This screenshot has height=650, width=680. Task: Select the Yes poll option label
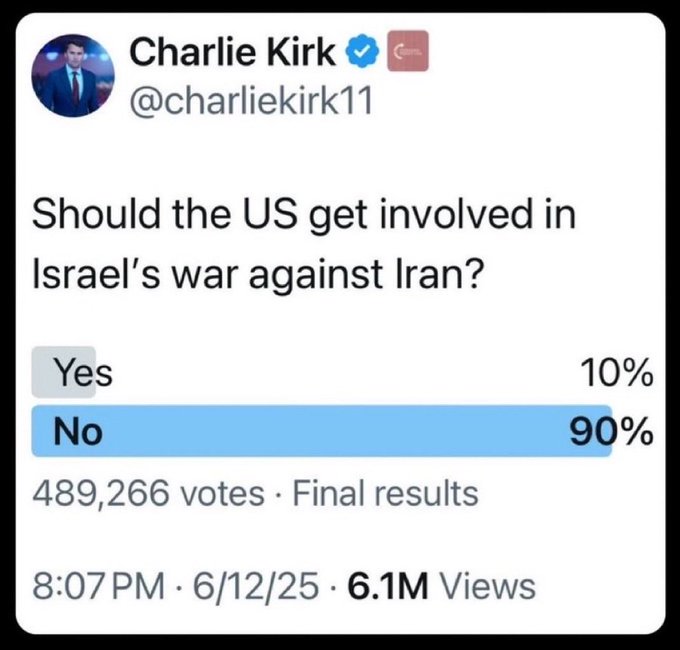83,373
